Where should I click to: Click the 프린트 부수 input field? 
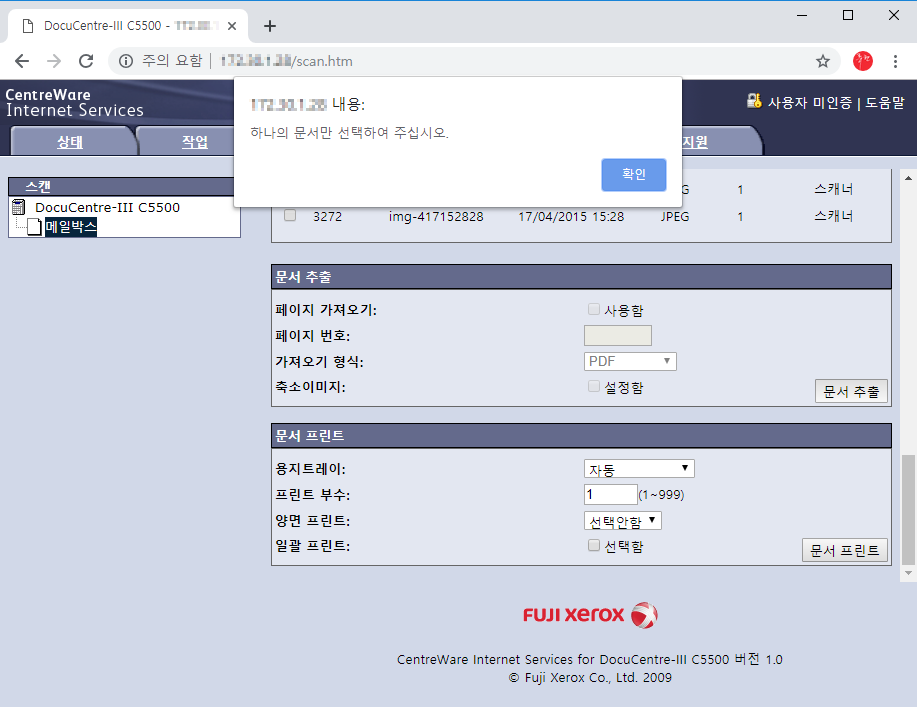pyautogui.click(x=611, y=494)
